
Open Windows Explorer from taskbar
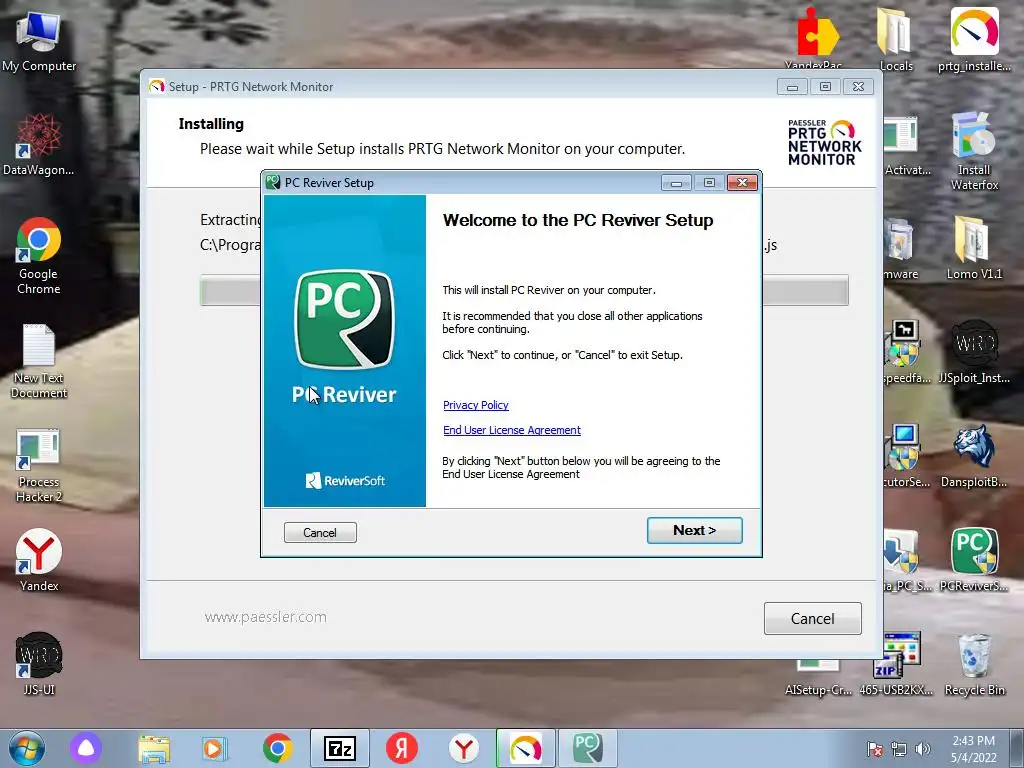154,748
